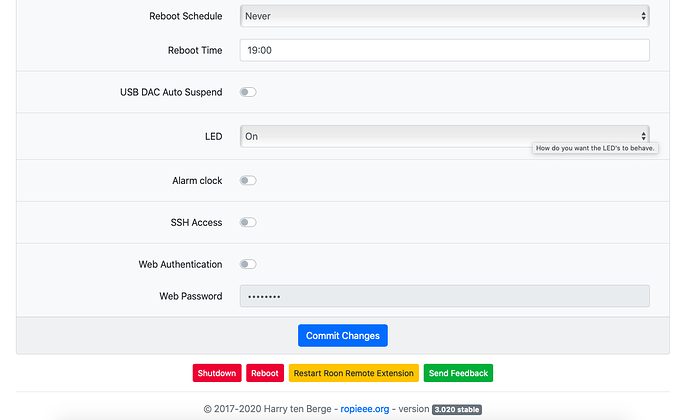690x420 pixels.
Task: Enable SSH Access toggle
Action: click(x=248, y=222)
